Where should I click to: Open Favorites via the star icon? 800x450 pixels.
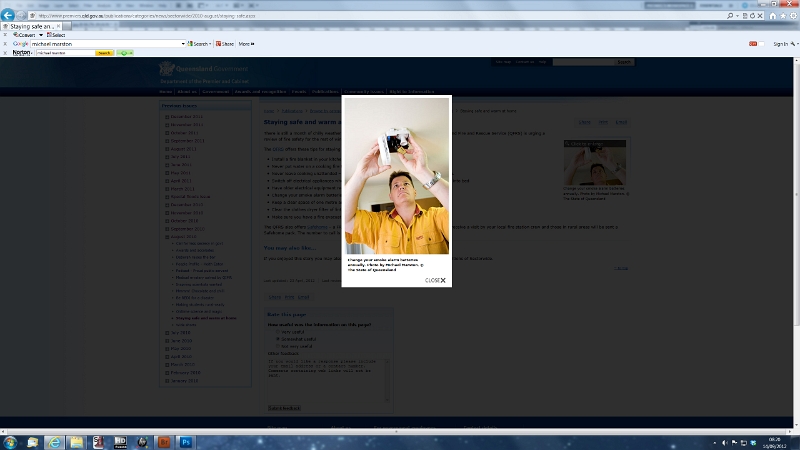pyautogui.click(x=783, y=16)
